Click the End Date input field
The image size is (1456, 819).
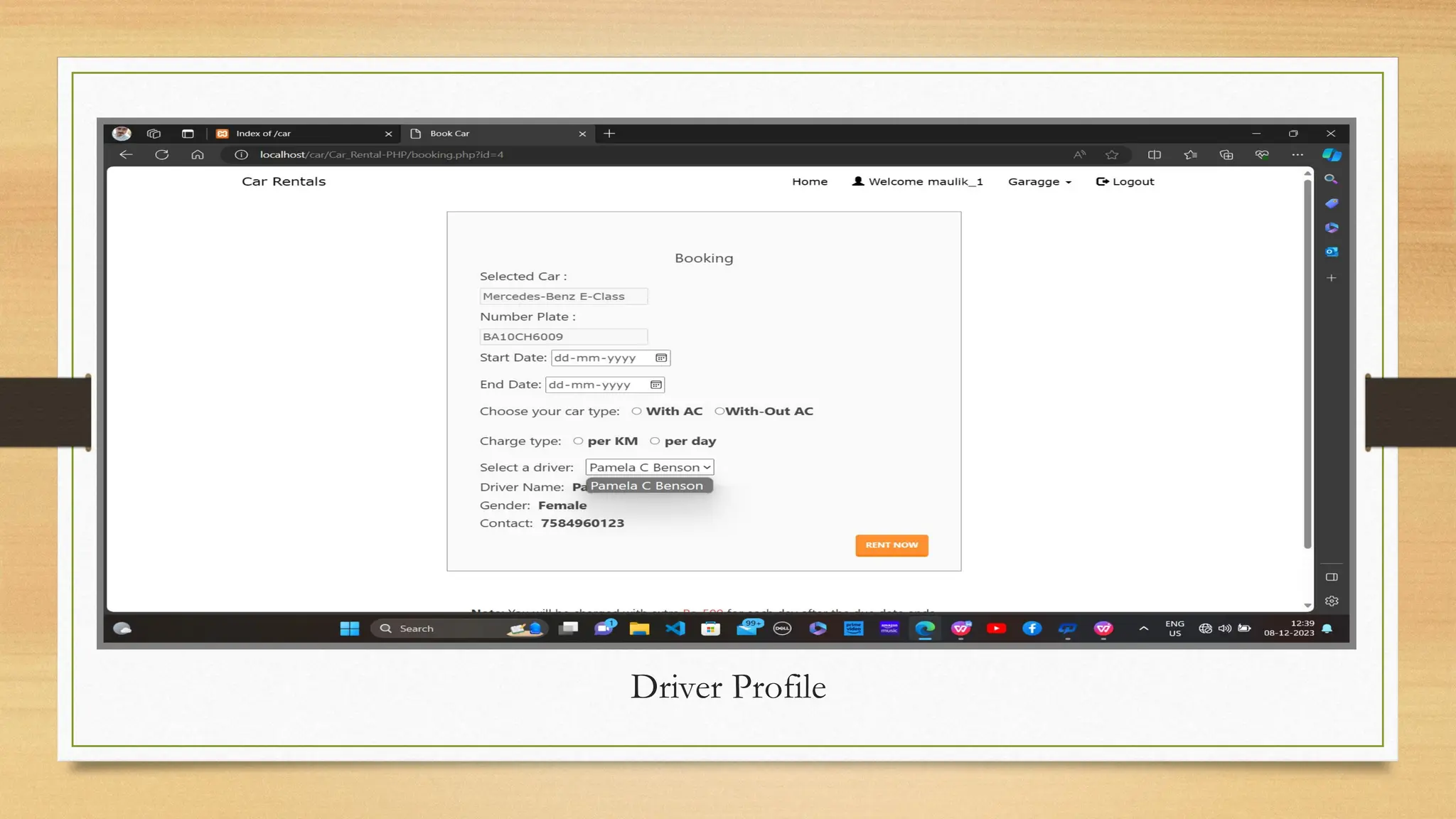(605, 385)
